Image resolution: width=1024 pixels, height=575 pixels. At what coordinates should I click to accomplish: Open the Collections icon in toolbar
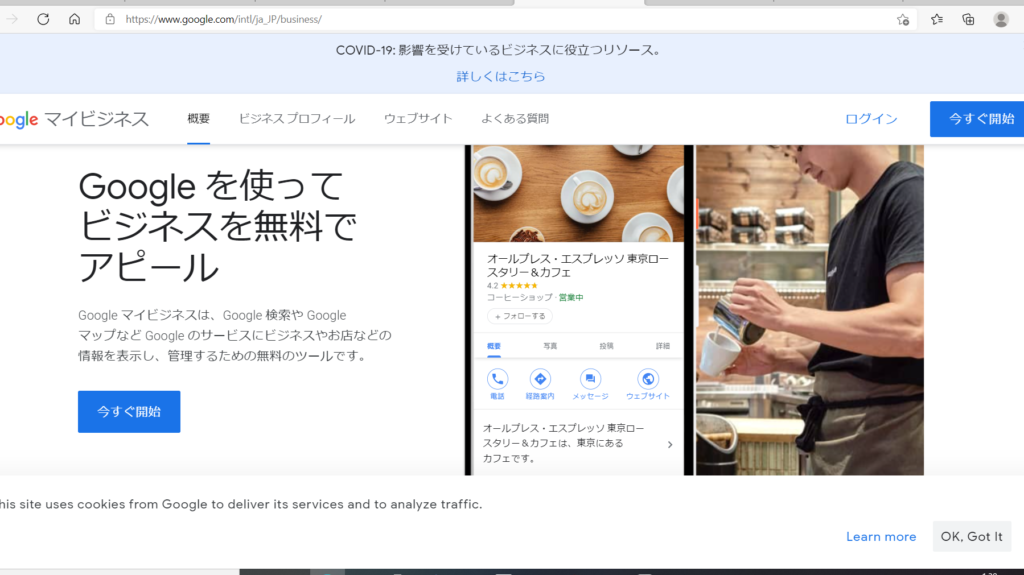pos(968,20)
